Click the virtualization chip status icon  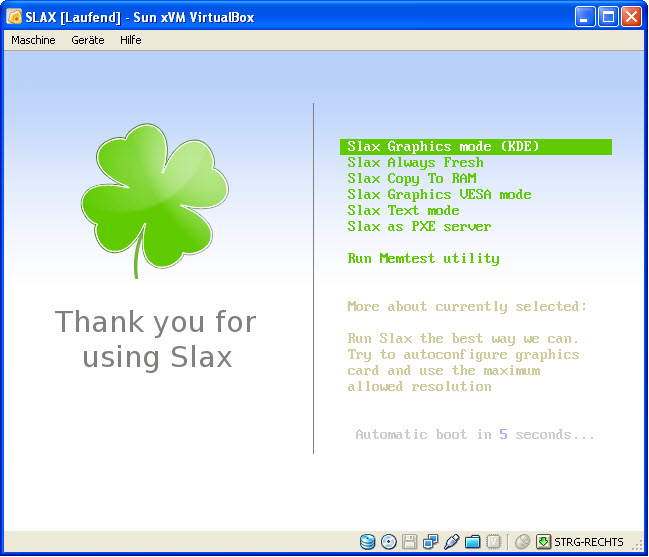pyautogui.click(x=493, y=542)
